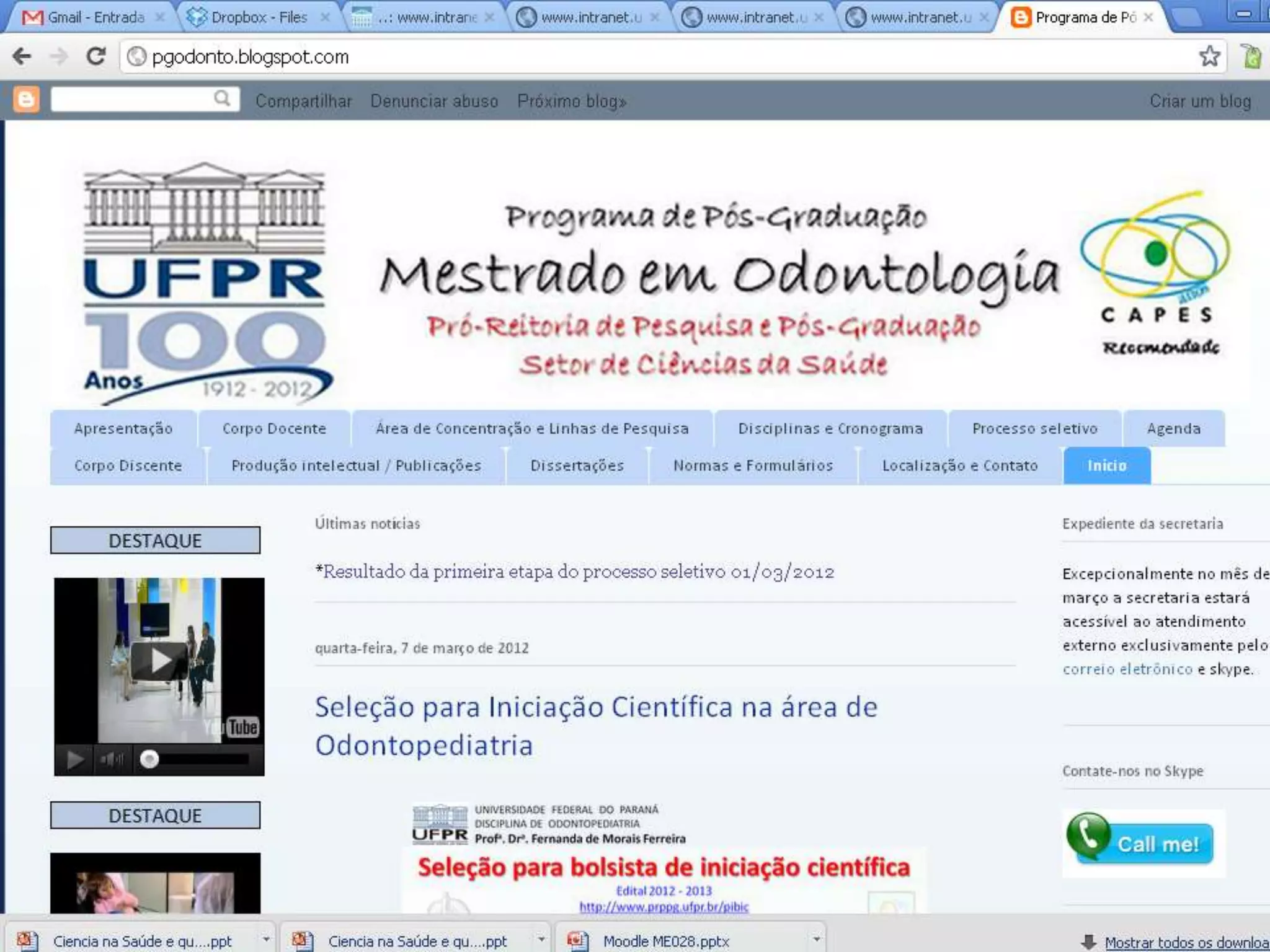
Task: Open the Corpo Docente menu tab
Action: (274, 429)
